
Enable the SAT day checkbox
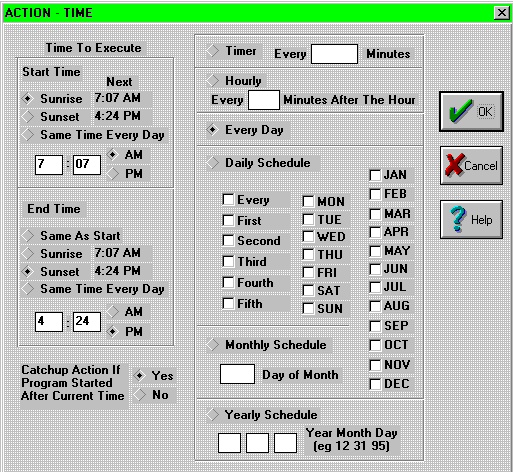coord(308,290)
